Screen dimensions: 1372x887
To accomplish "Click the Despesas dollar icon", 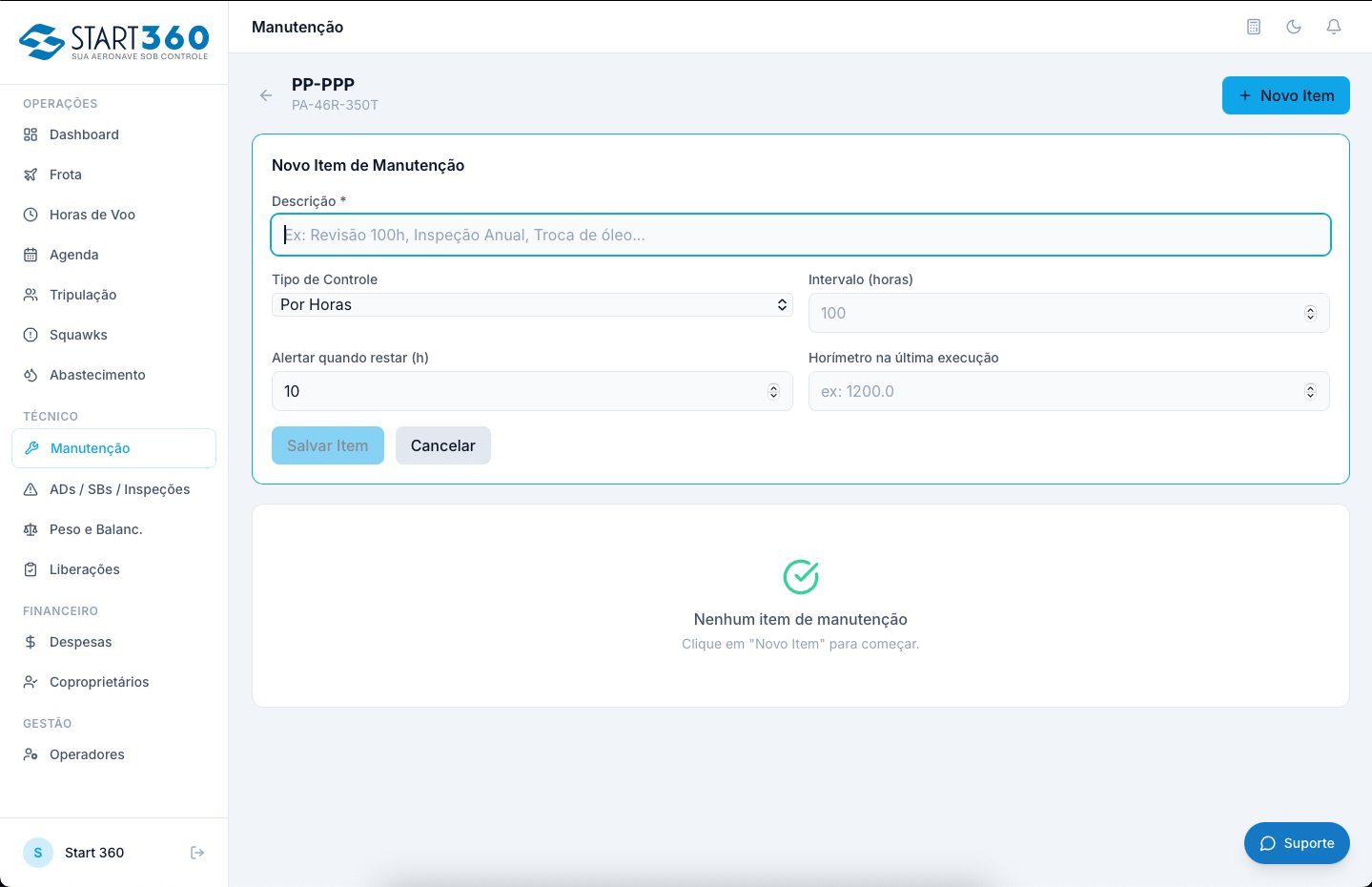I will point(31,642).
